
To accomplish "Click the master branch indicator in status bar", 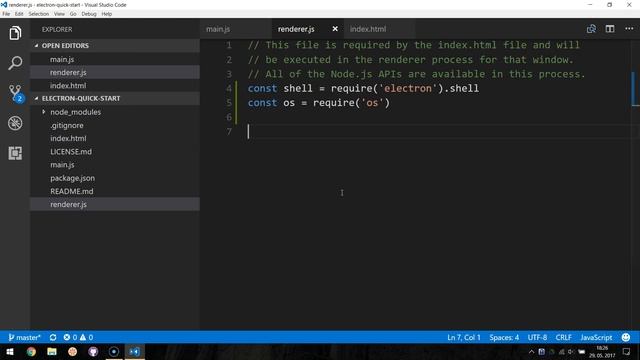I will (24, 338).
